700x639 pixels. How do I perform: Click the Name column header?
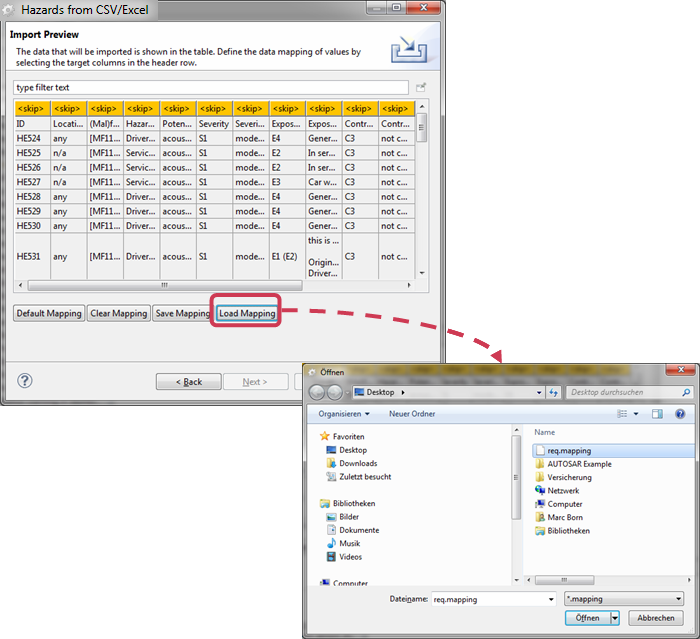[545, 432]
